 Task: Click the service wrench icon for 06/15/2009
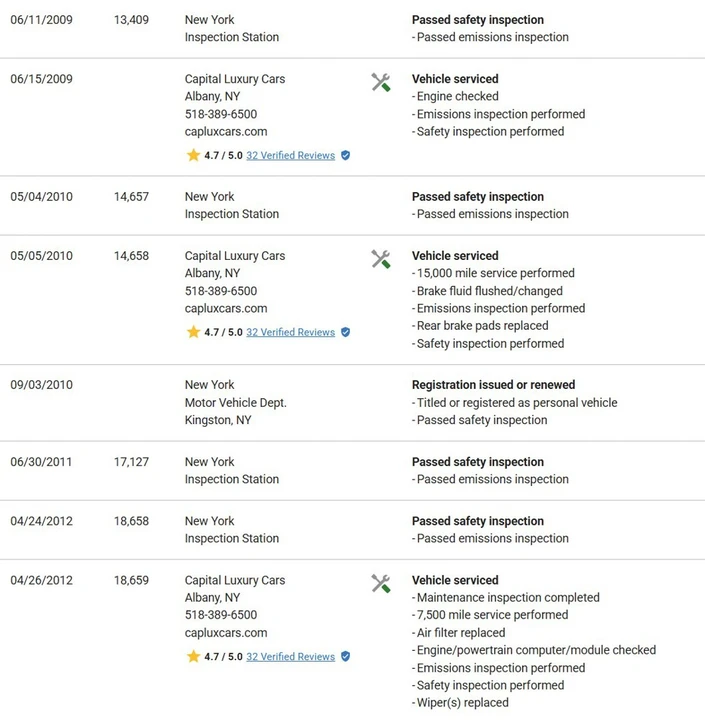coord(381,83)
